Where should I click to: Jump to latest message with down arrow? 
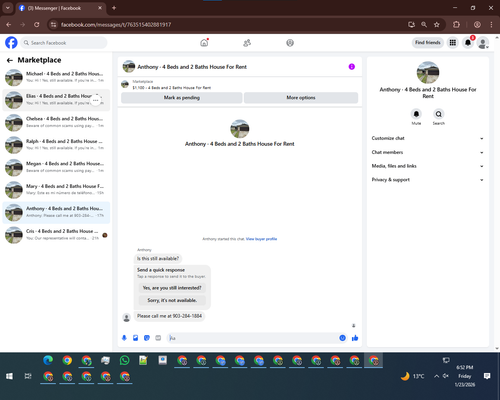click(x=354, y=326)
